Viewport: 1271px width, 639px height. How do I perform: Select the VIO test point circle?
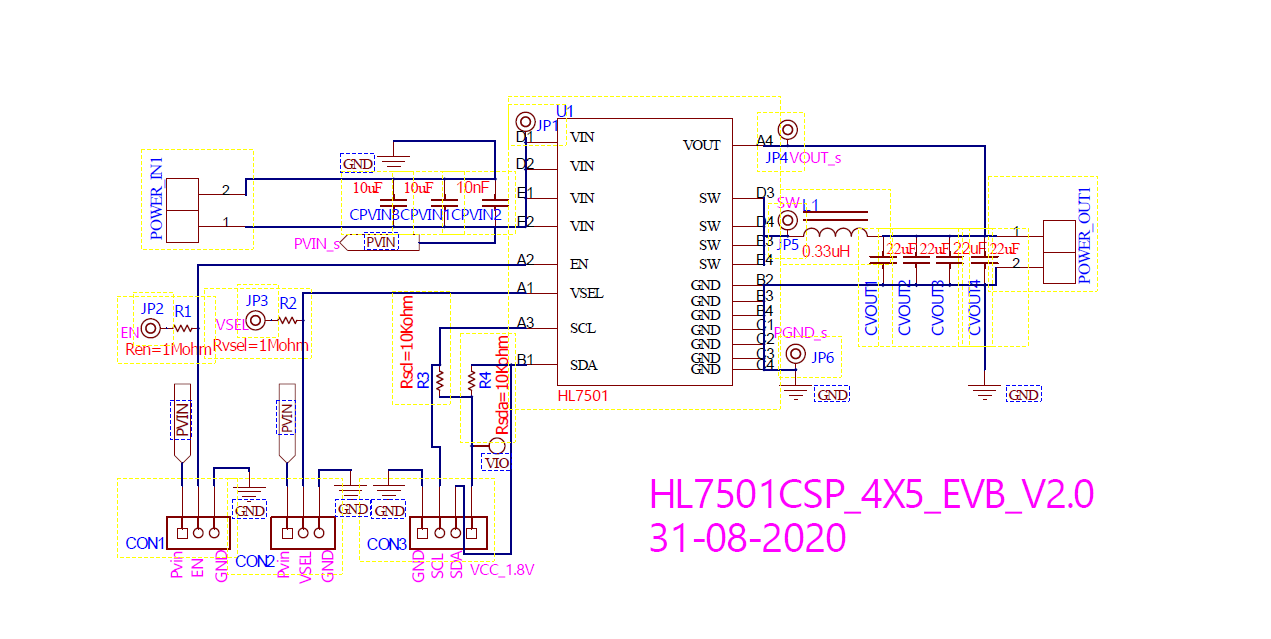496,445
